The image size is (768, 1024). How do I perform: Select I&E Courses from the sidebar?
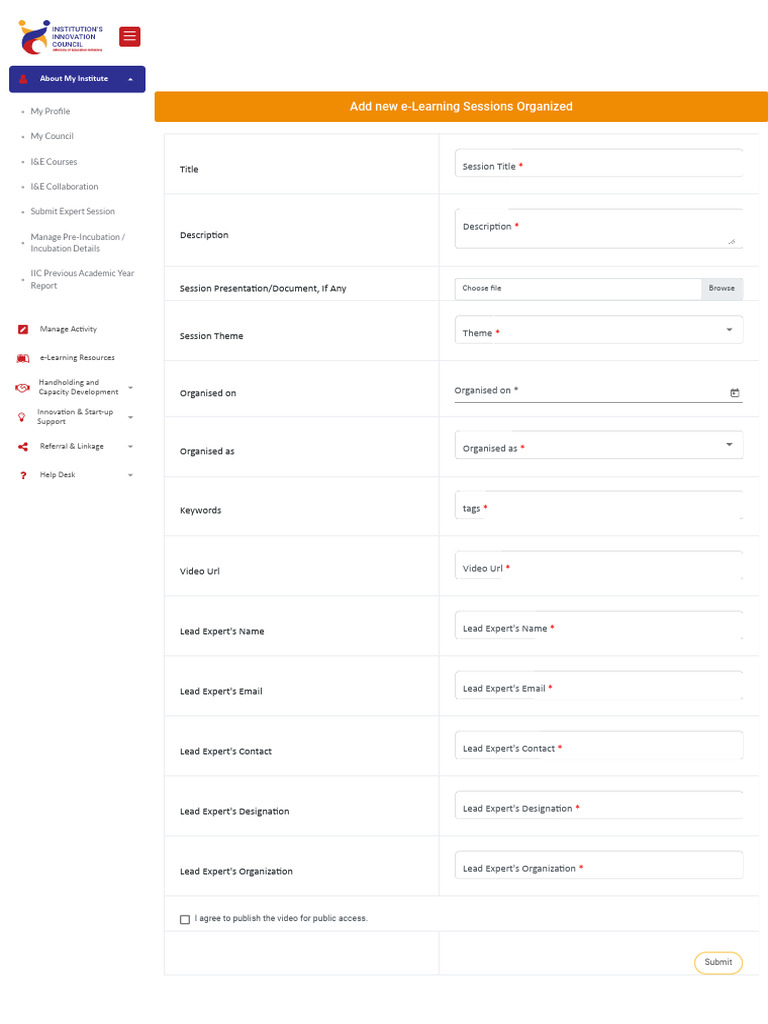pyautogui.click(x=53, y=161)
